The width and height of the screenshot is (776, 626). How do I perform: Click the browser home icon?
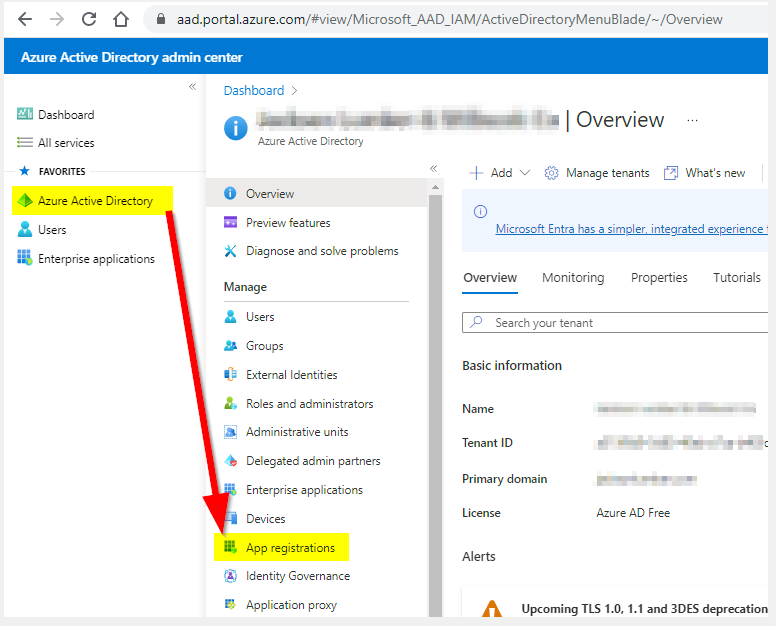121,19
